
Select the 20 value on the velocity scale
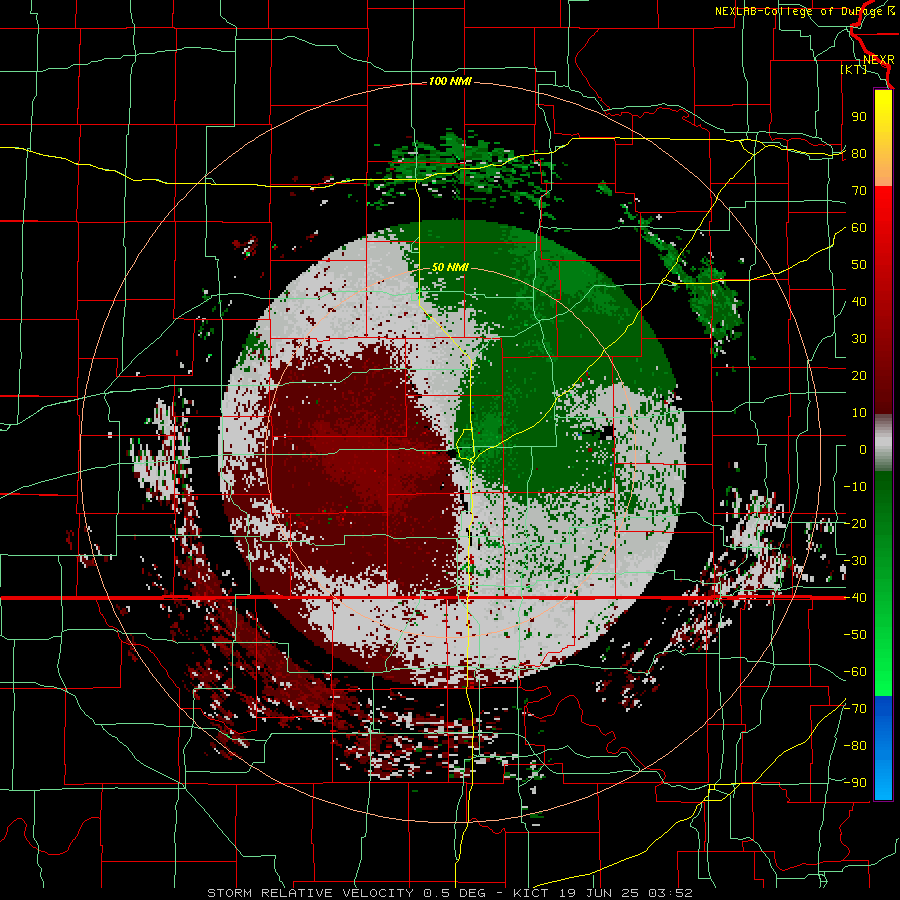click(859, 375)
